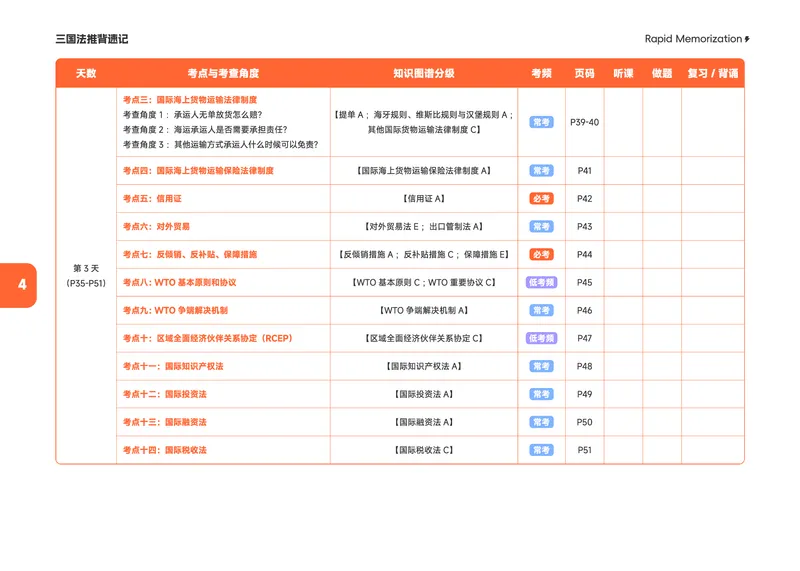The image size is (800, 571).
Task: Click 考点五：信用证
Action: point(152,199)
